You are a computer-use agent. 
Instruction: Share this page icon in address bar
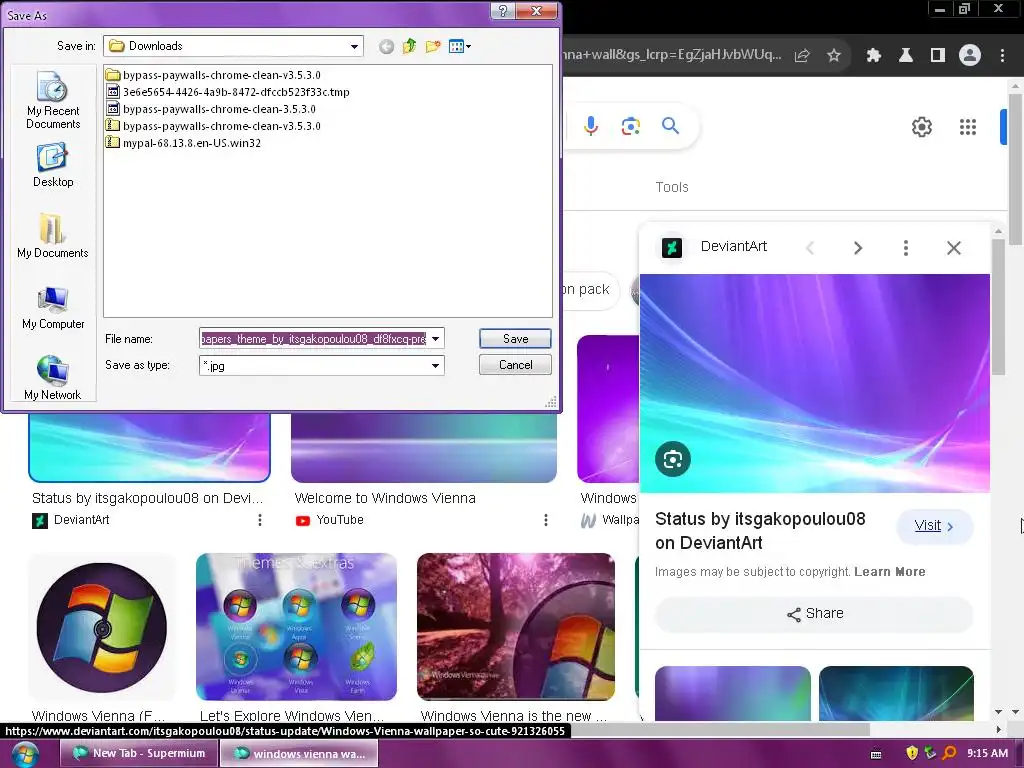click(x=802, y=56)
